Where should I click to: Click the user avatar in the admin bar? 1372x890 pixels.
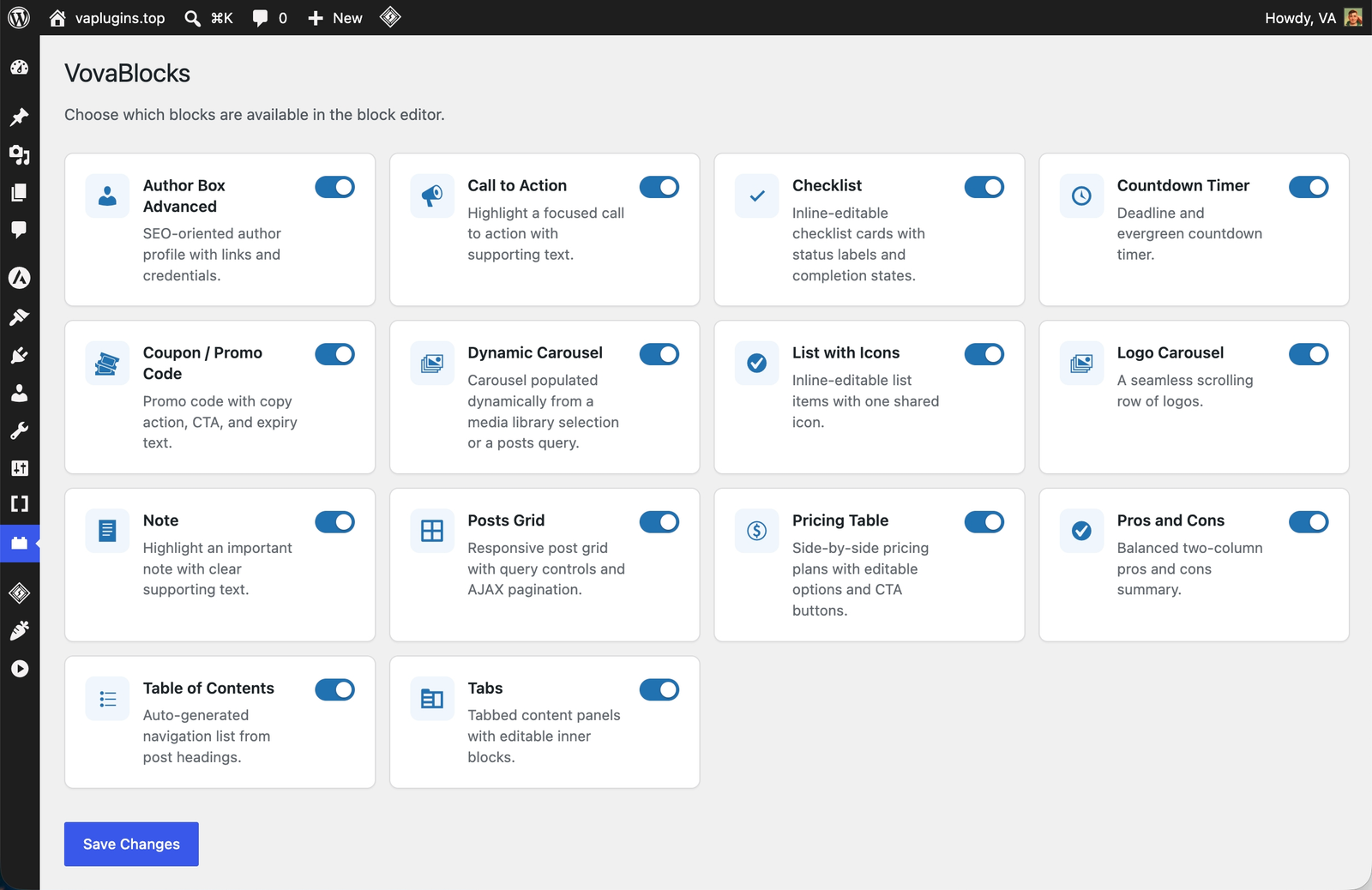tap(1353, 17)
